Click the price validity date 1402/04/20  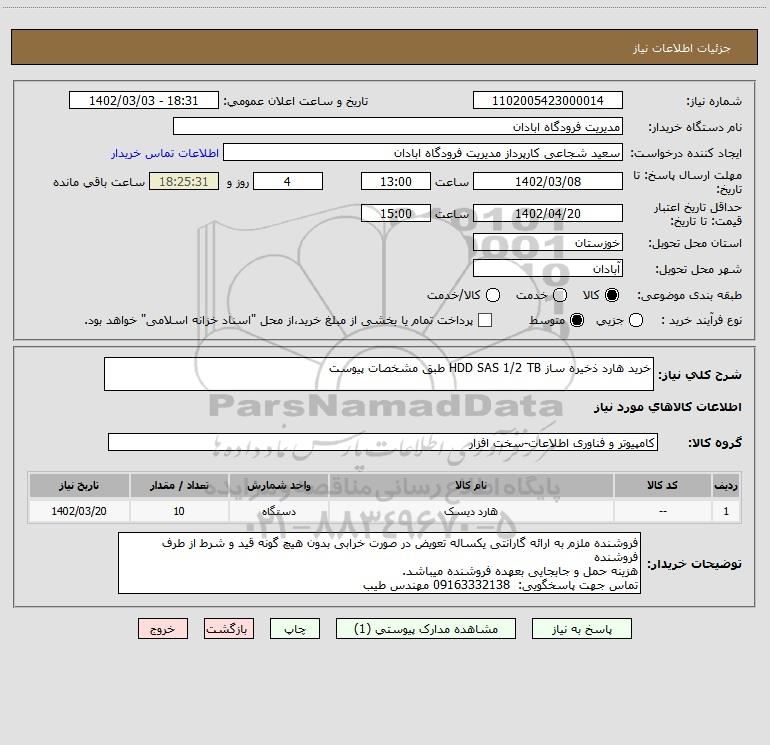(x=548, y=214)
